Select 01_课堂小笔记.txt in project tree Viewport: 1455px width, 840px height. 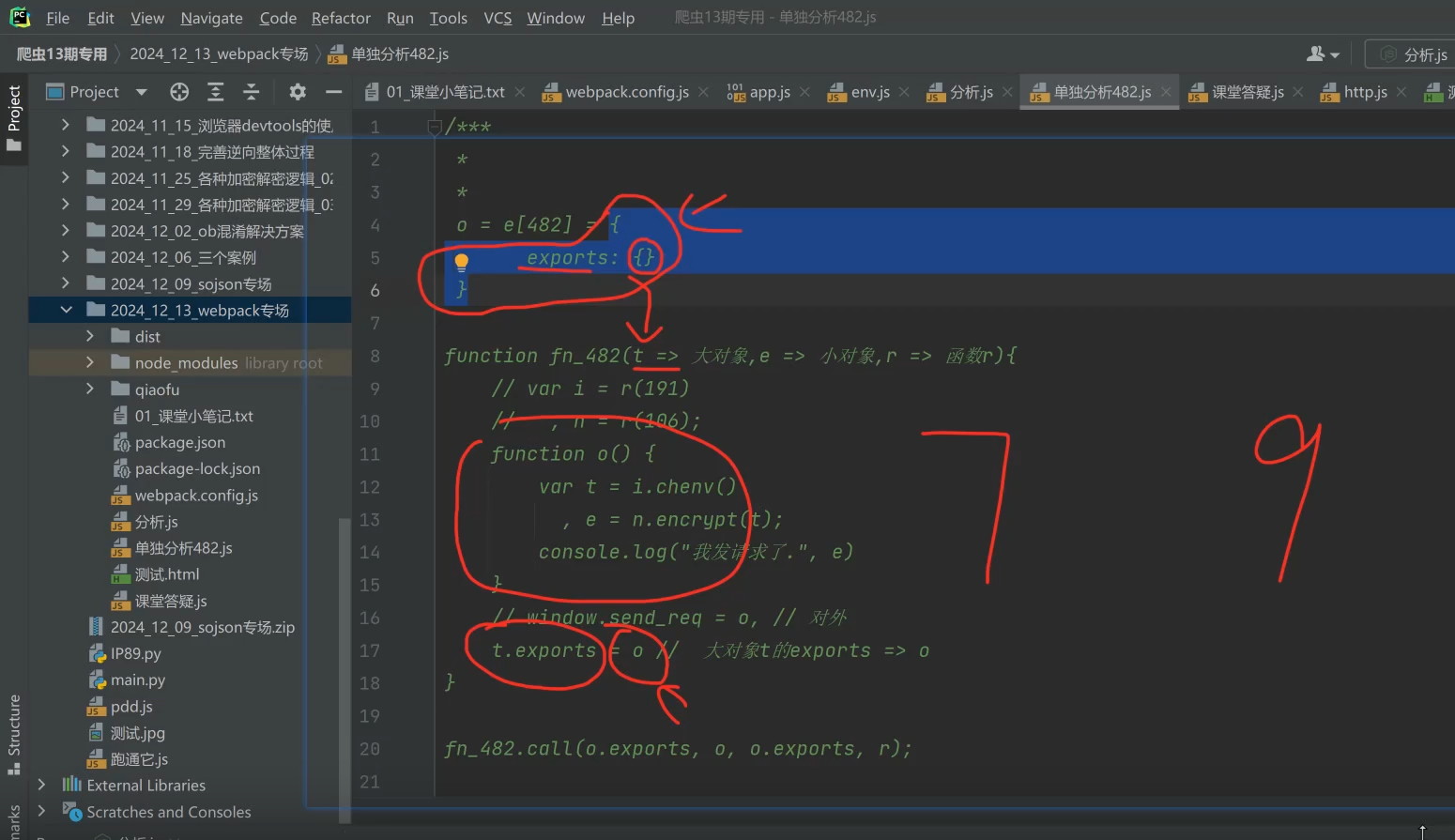[193, 416]
